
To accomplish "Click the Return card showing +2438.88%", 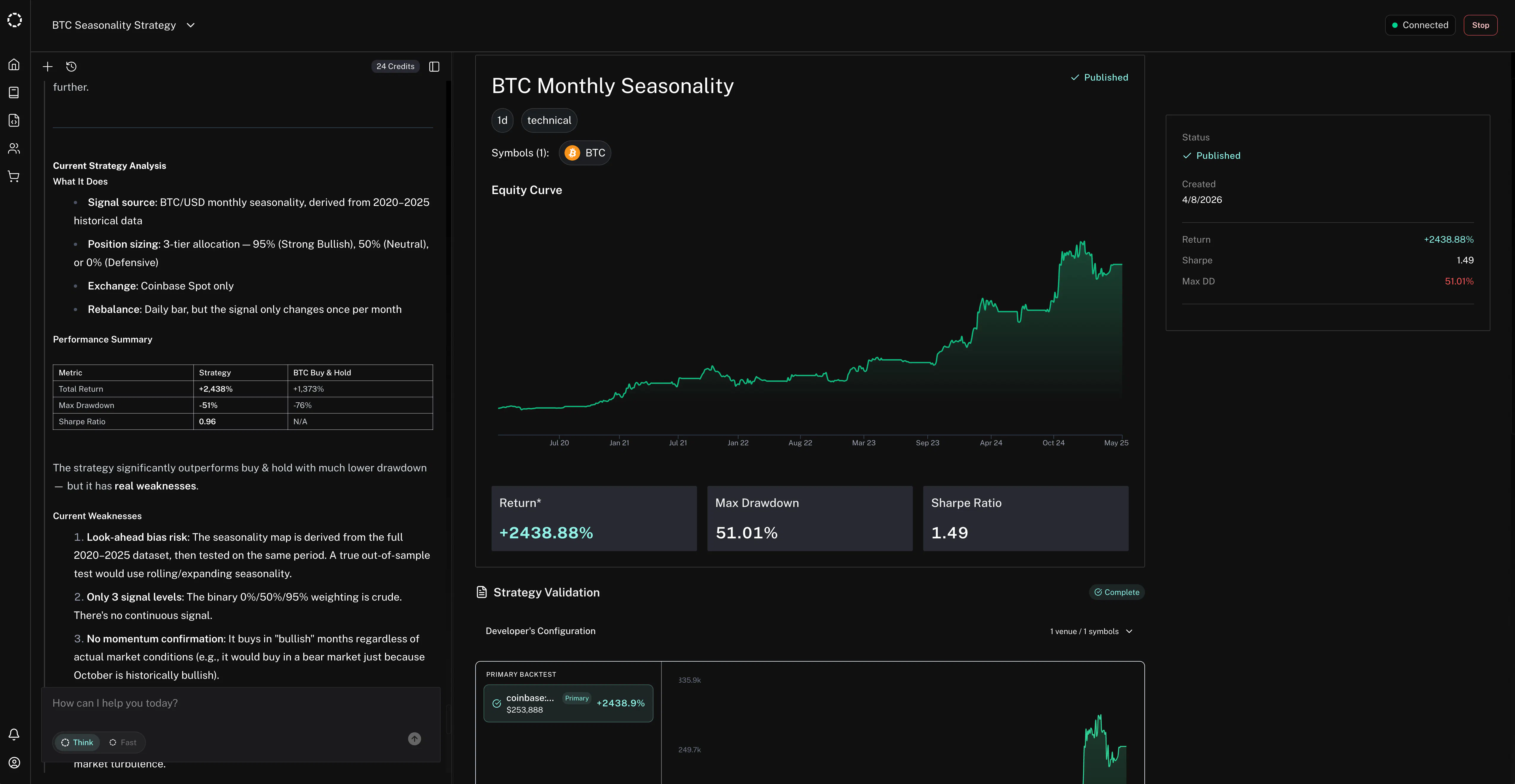I will [594, 518].
